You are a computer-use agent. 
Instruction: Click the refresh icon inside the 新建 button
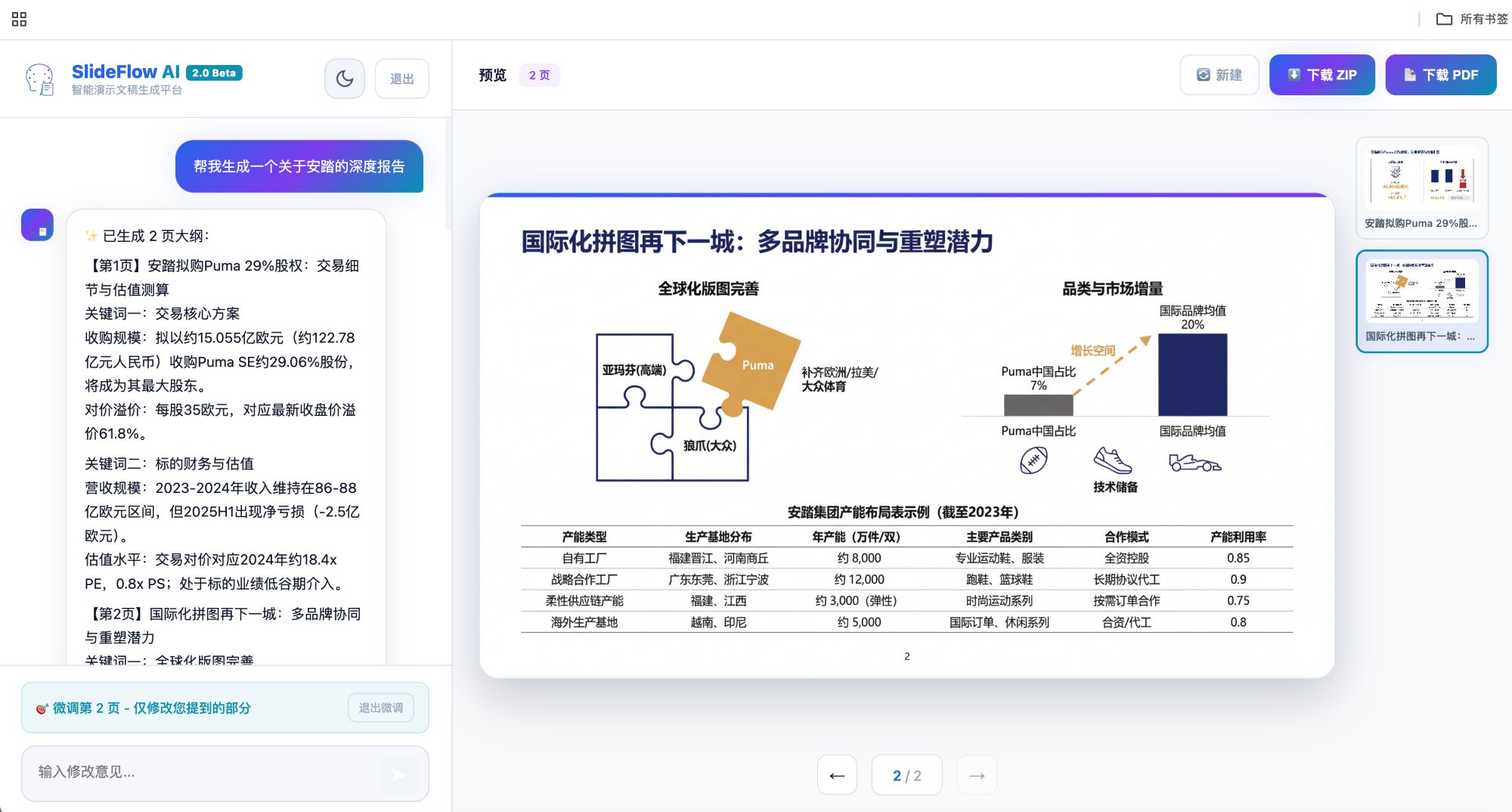[1201, 75]
